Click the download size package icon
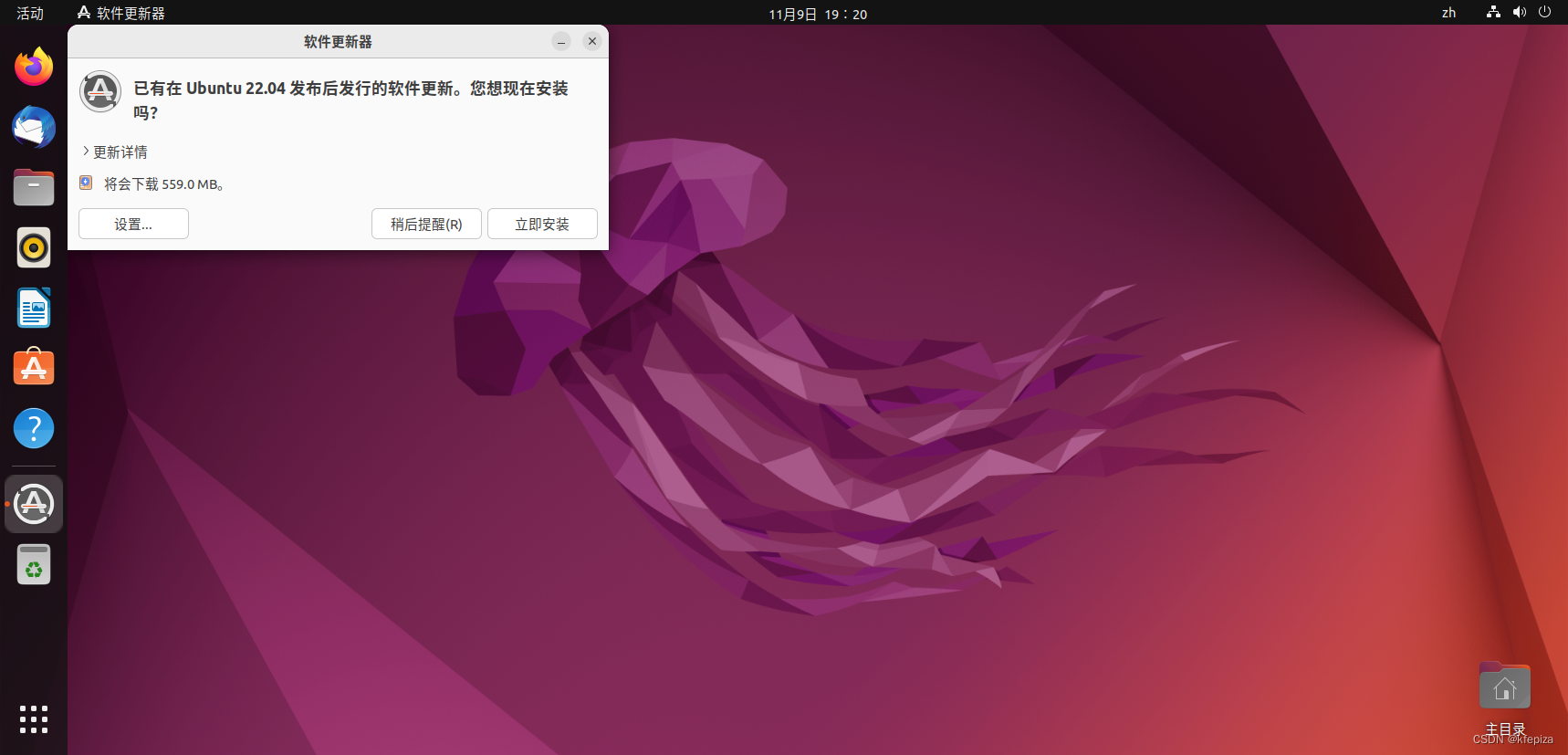Screen dimensions: 1568x755 pyautogui.click(x=86, y=183)
